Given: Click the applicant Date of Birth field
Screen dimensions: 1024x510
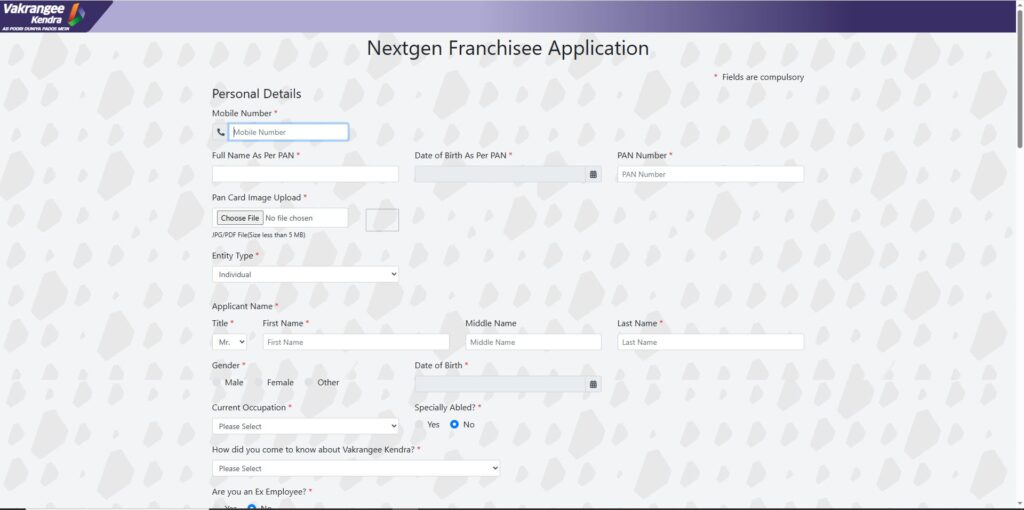Looking at the screenshot, I should click(x=500, y=384).
